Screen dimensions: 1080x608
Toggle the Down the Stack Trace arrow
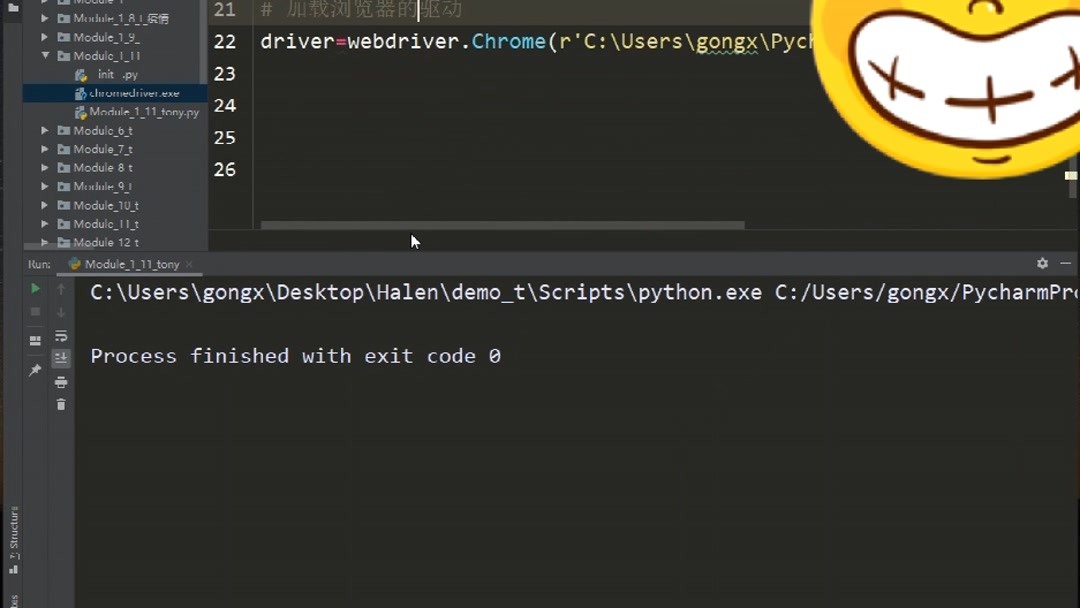[61, 310]
